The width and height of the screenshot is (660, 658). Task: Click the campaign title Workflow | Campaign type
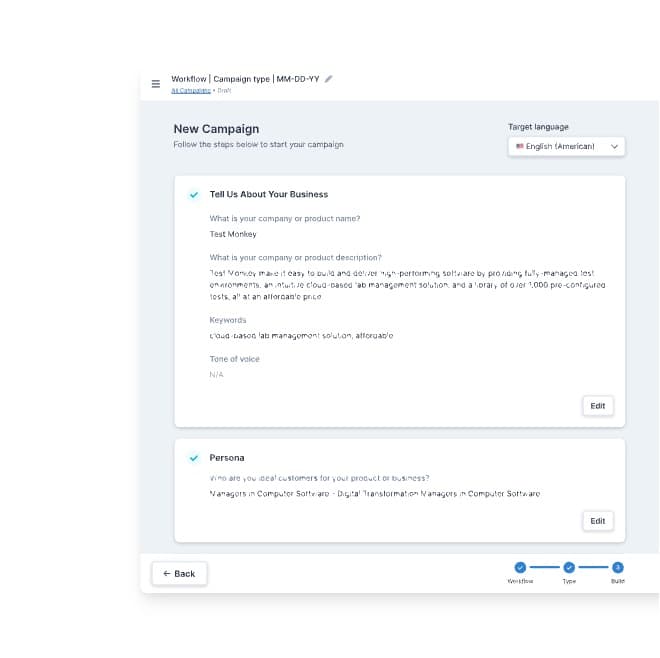pyautogui.click(x=245, y=79)
